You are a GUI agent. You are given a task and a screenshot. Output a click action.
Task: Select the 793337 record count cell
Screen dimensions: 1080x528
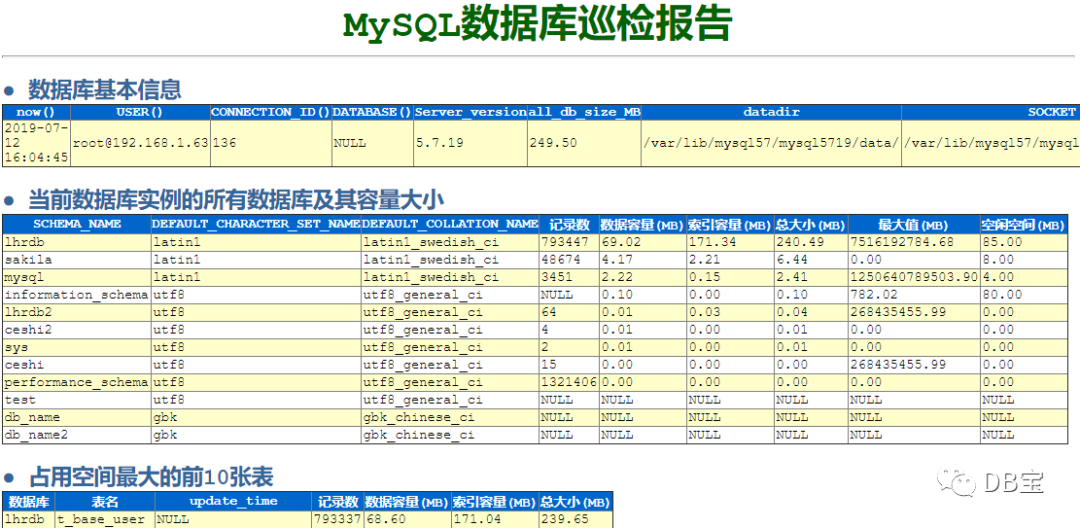[x=338, y=520]
